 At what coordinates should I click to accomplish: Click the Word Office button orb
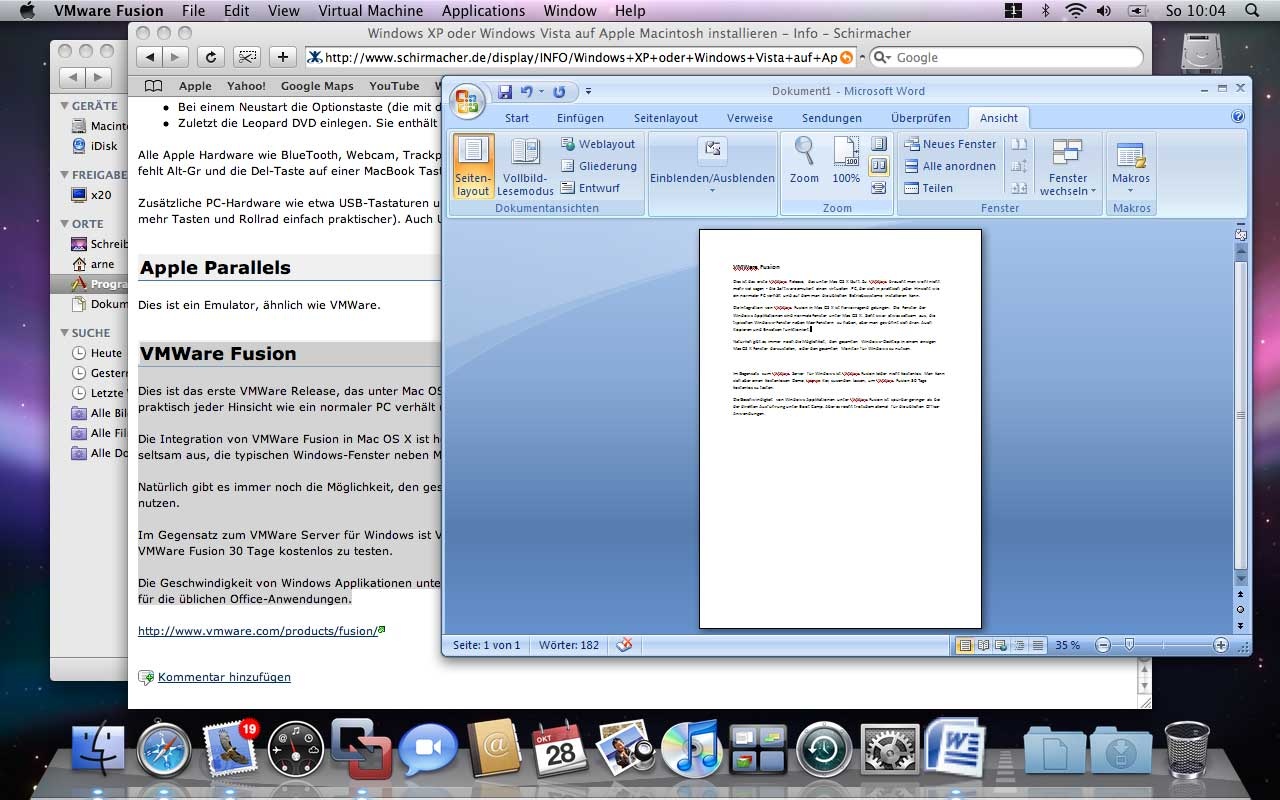pyautogui.click(x=467, y=101)
